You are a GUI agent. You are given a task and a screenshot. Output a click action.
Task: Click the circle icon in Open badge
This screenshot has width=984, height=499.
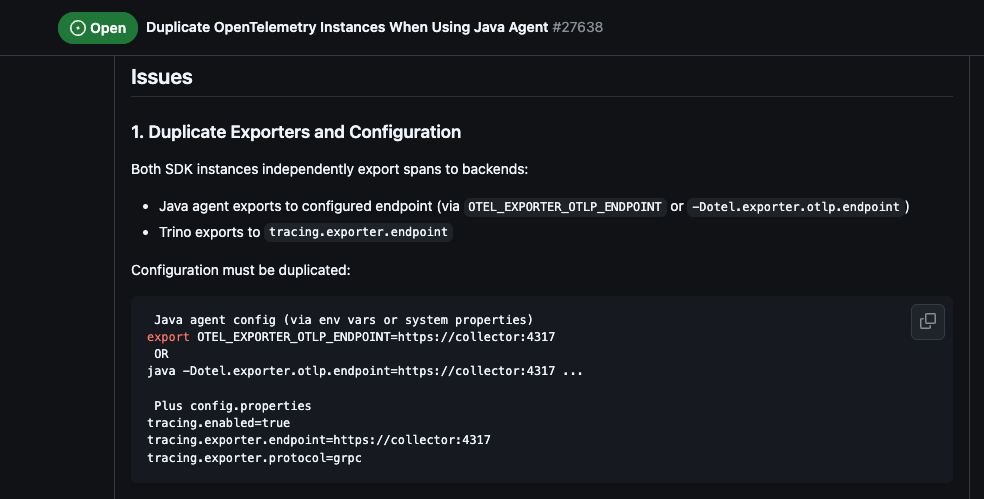pyautogui.click(x=77, y=28)
